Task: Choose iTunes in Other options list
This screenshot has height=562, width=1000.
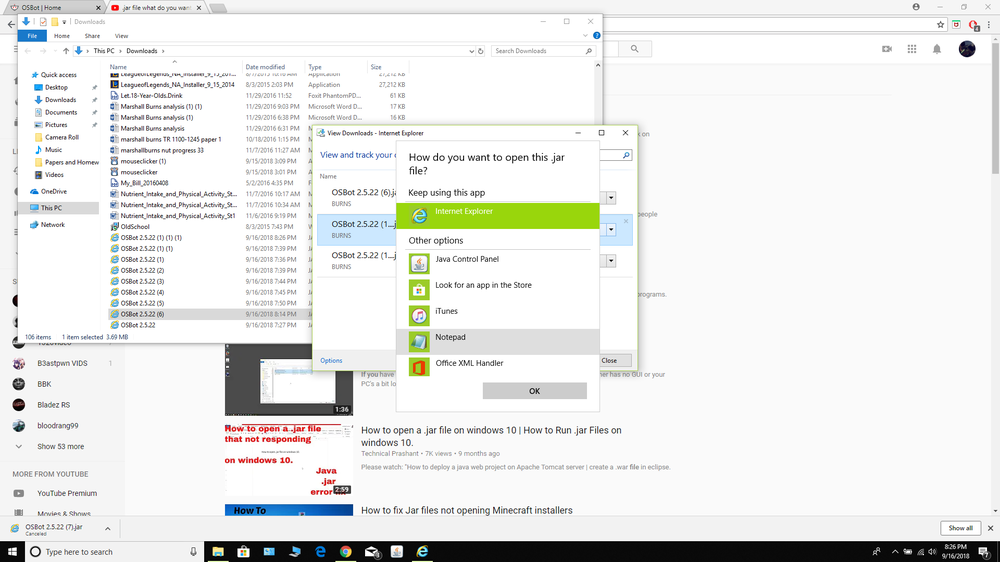Action: [497, 315]
